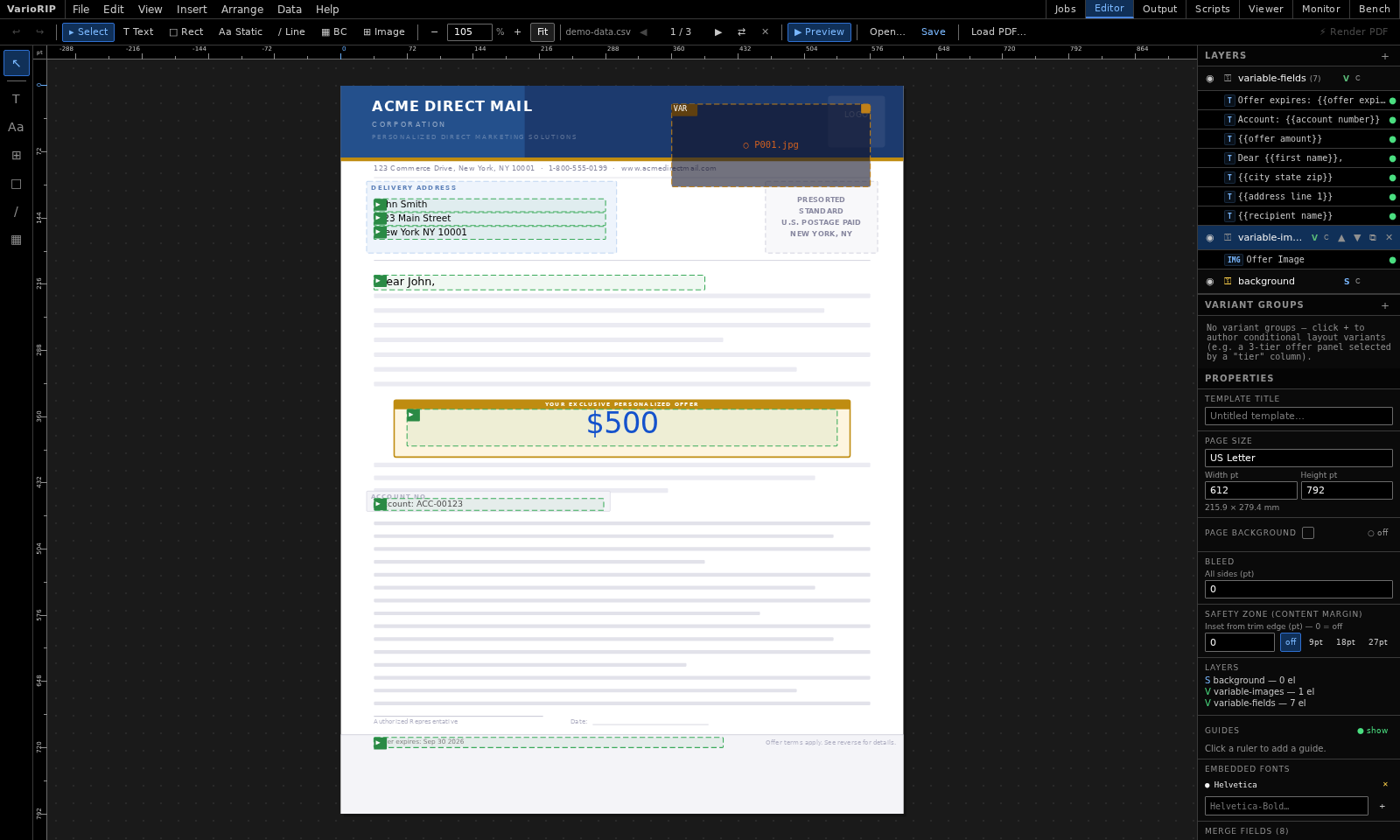Viewport: 1400px width, 840px height.
Task: Move variable-images layer down
Action: [1357, 238]
